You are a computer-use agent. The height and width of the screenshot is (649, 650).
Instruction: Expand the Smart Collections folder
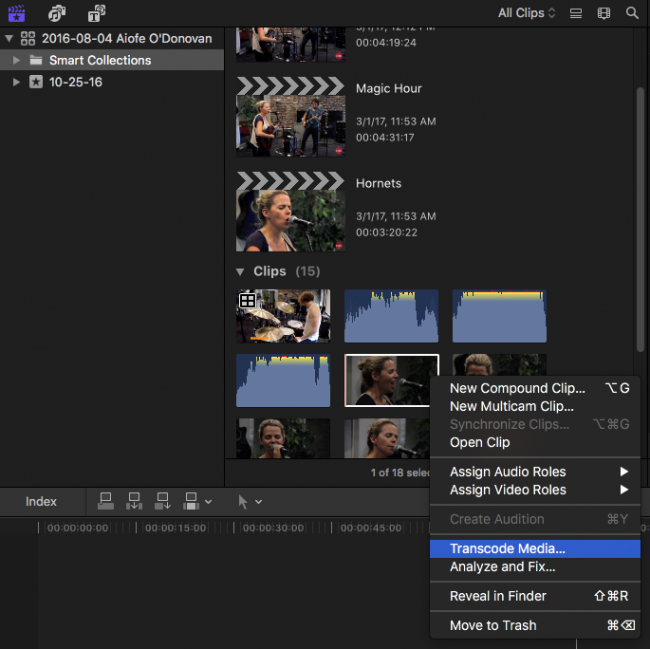16,60
